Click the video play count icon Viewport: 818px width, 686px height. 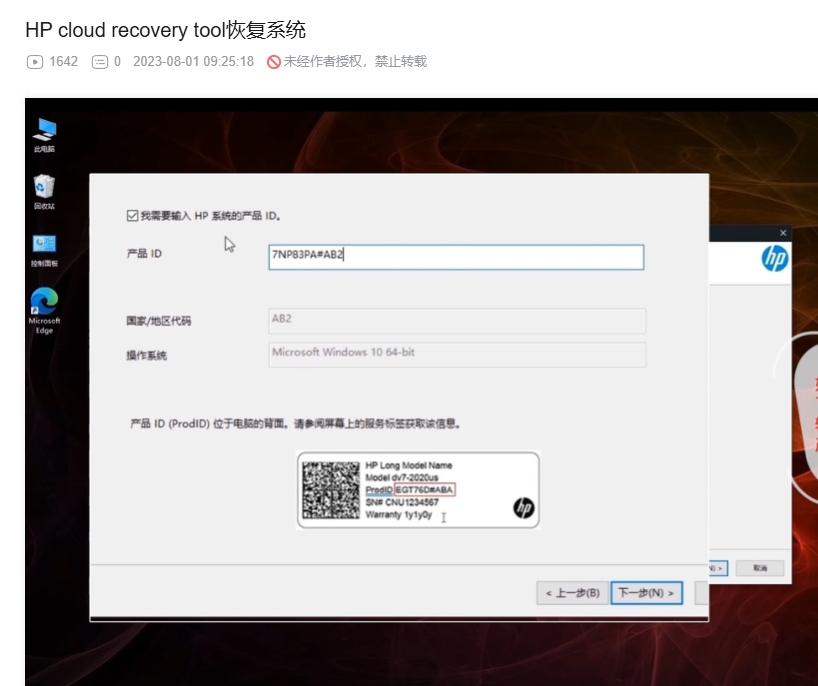click(35, 62)
